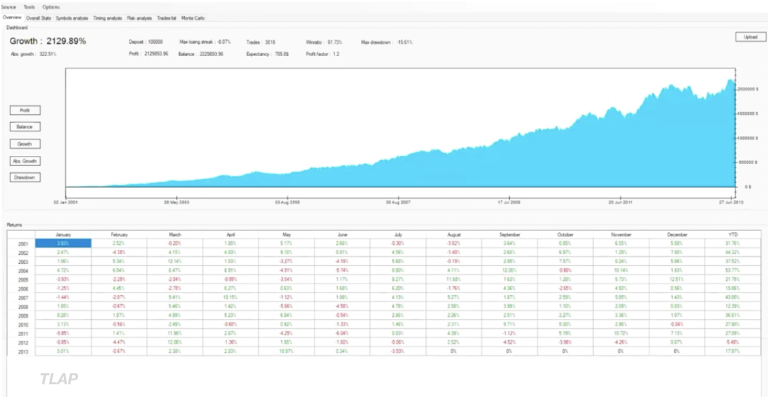Image resolution: width=768 pixels, height=398 pixels.
Task: Show the Balance chart
Action: 25,127
